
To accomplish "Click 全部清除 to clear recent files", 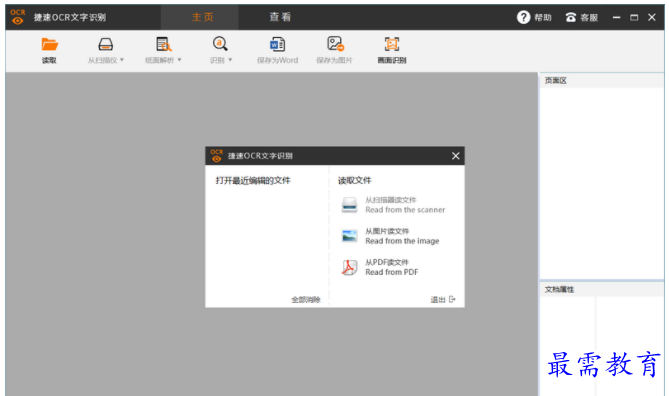I will tap(305, 300).
